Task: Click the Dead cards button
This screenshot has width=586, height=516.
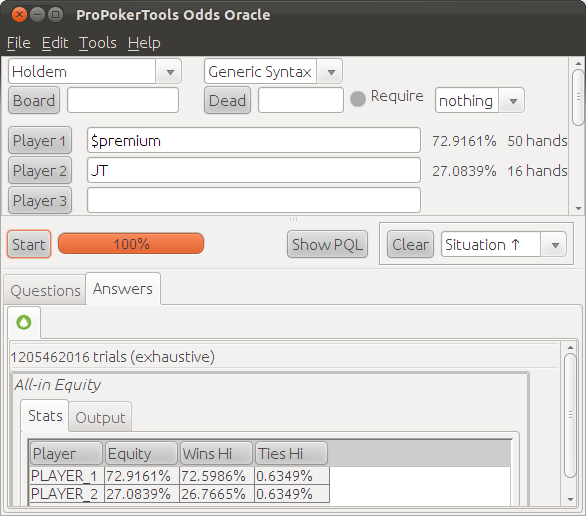Action: (227, 101)
